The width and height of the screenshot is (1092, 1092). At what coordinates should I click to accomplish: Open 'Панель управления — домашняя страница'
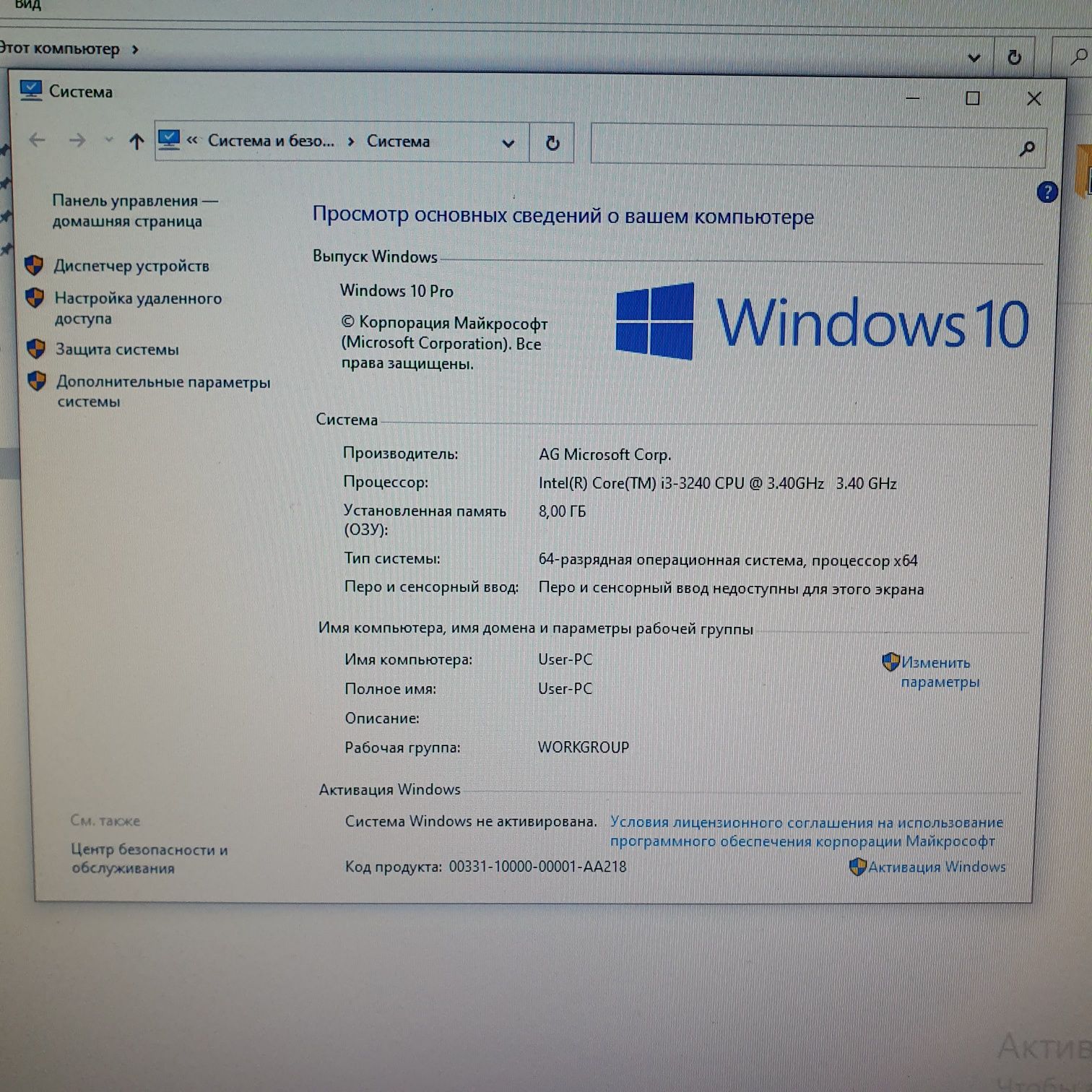[135, 211]
